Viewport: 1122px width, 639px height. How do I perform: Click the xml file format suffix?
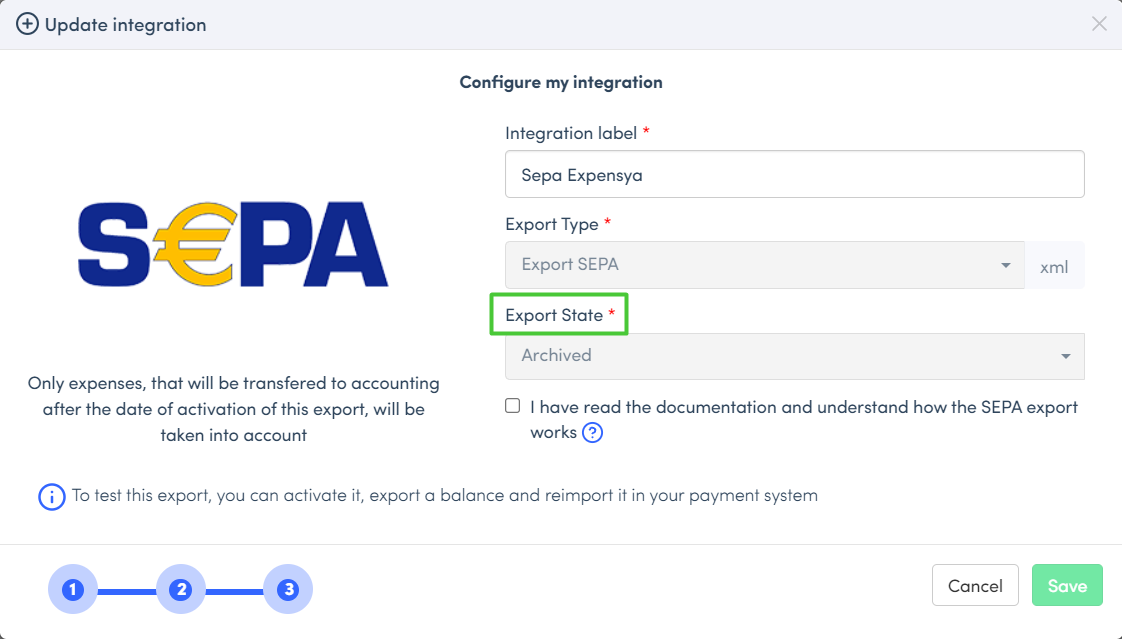click(1054, 267)
